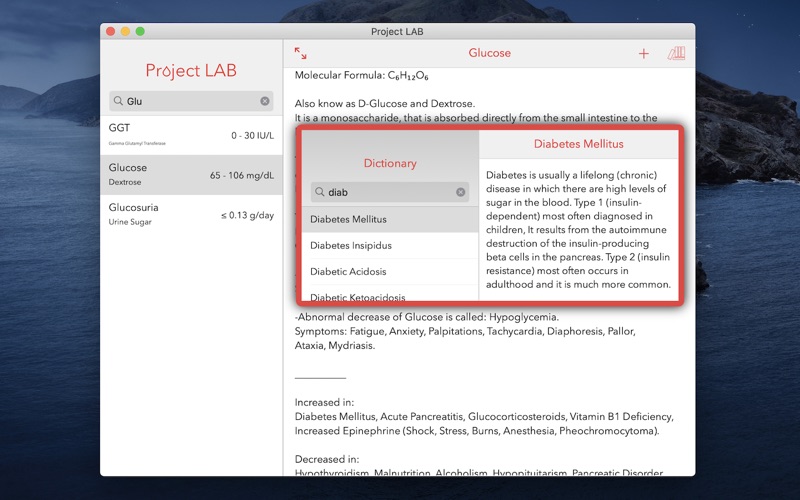Click the Dictionary panel heading

click(x=390, y=163)
